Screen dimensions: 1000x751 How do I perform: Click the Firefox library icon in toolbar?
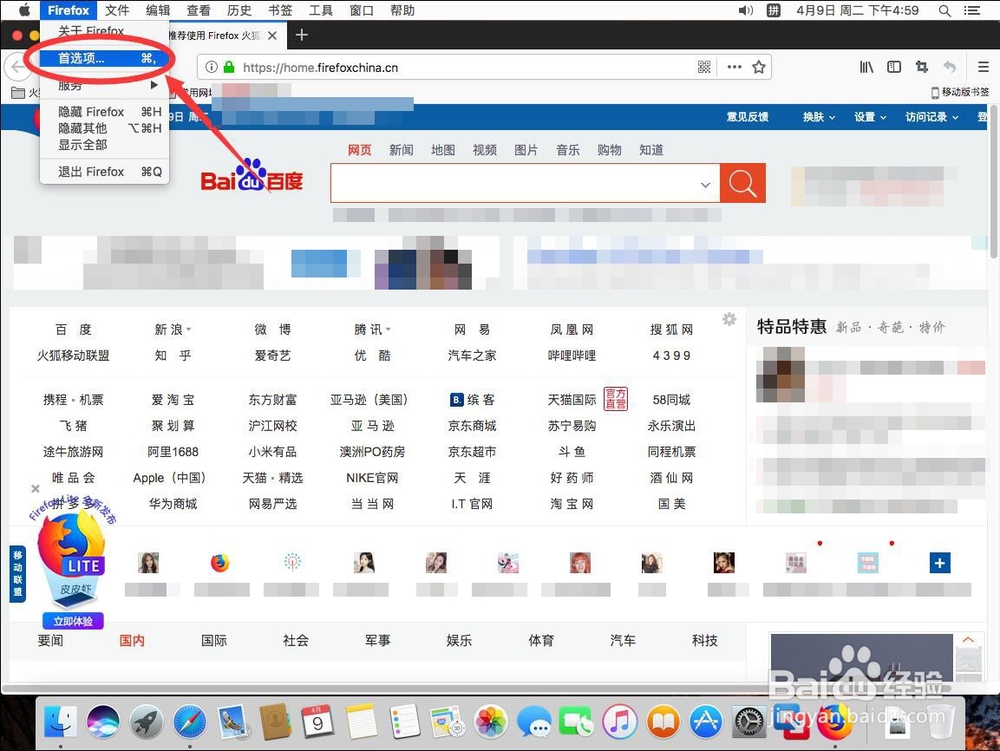point(866,67)
